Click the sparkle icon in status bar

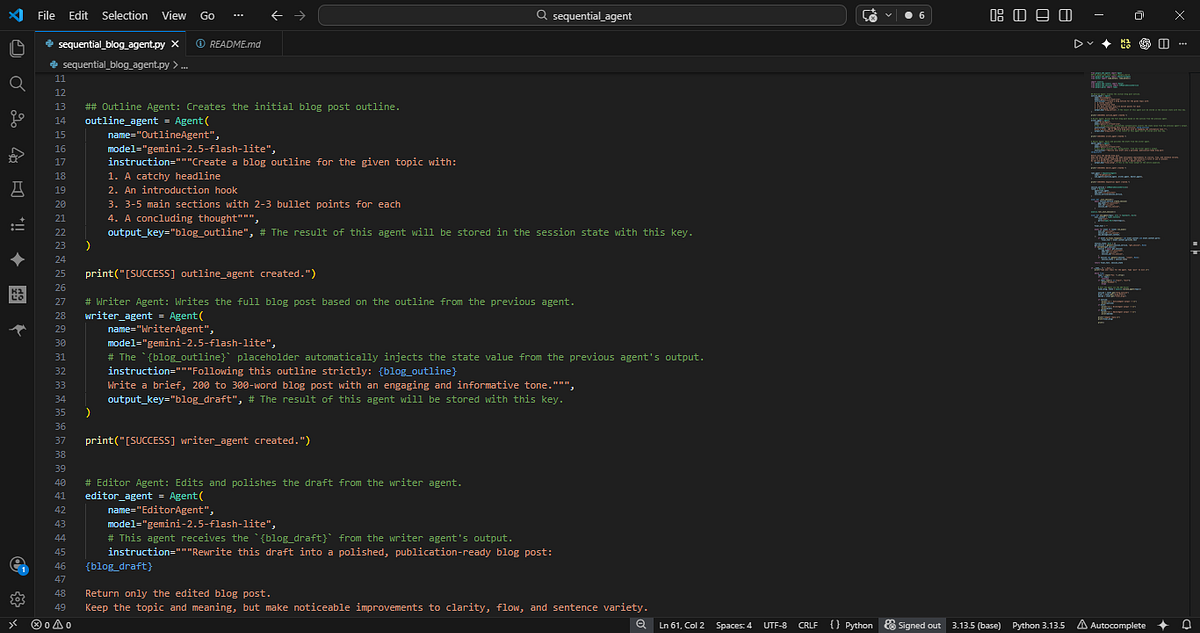[1162, 625]
